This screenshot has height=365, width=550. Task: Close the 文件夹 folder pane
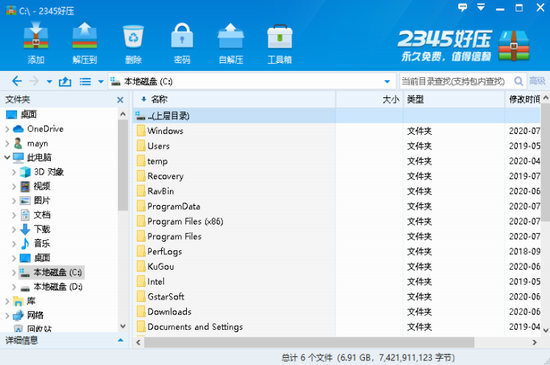120,100
